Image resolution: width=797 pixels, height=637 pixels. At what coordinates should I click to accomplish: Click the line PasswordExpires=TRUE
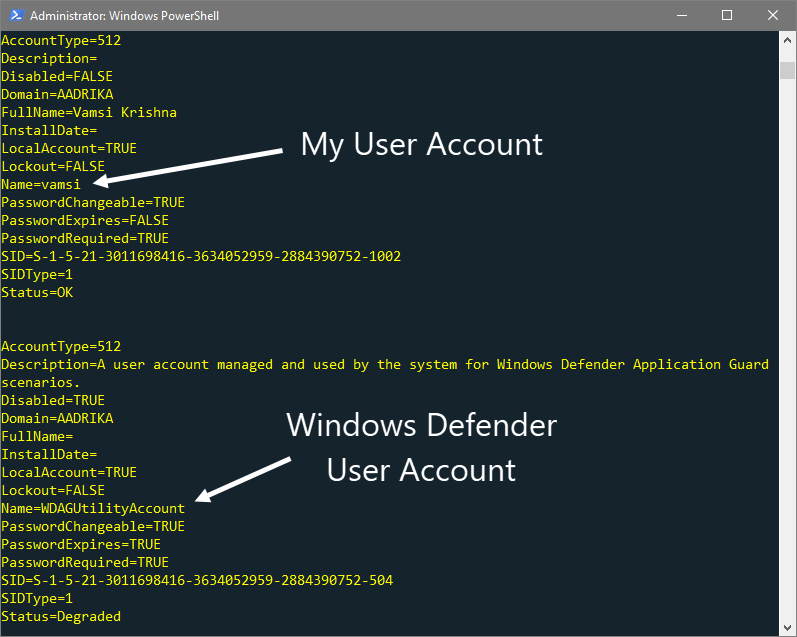(x=81, y=544)
